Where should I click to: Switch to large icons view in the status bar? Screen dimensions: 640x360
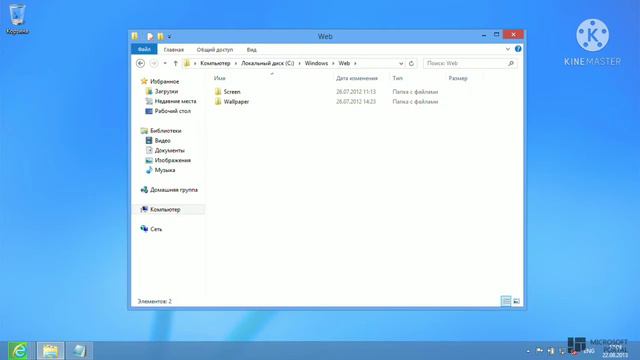click(x=516, y=301)
